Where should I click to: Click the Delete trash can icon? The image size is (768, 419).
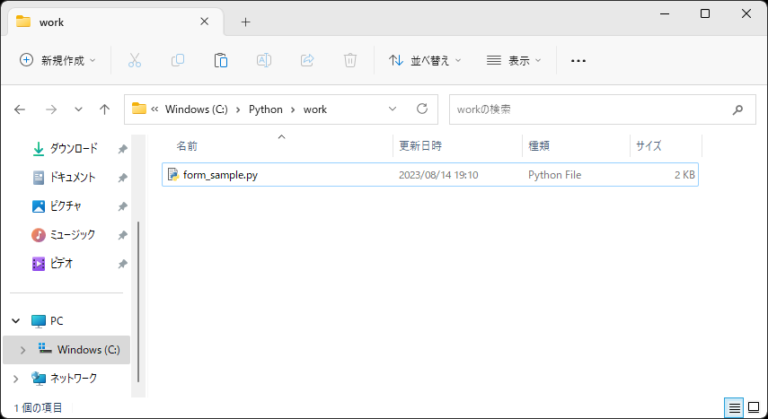coord(350,60)
